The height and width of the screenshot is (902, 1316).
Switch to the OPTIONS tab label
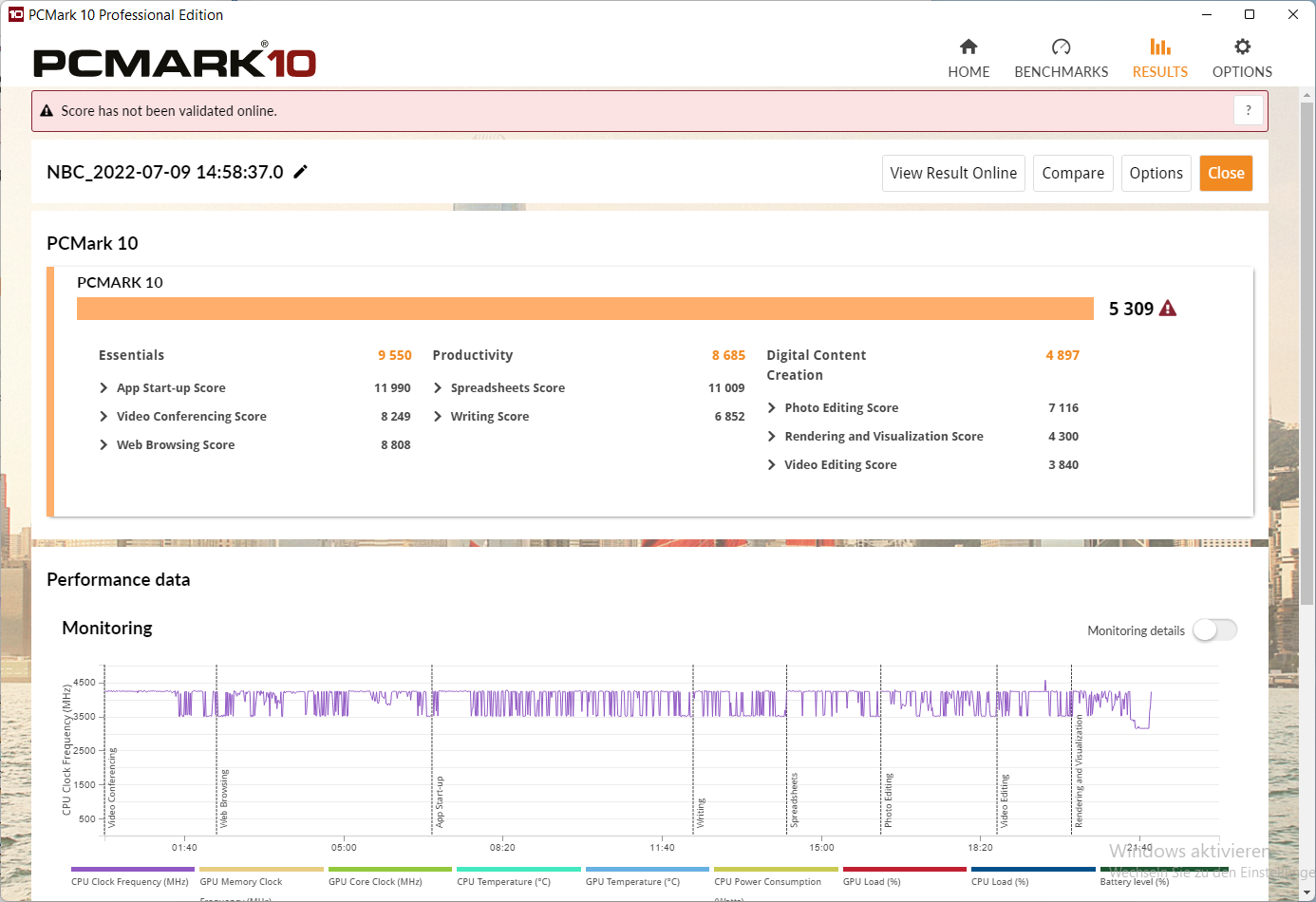click(1242, 72)
